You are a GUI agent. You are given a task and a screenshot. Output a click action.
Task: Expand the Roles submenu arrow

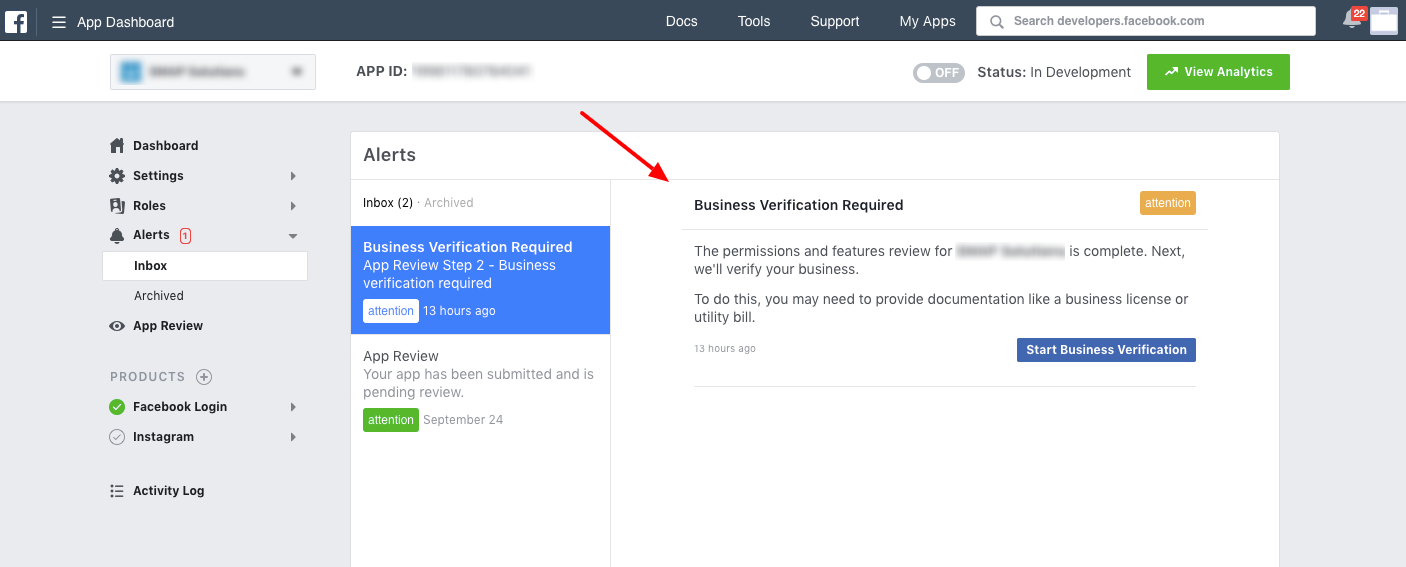(293, 206)
